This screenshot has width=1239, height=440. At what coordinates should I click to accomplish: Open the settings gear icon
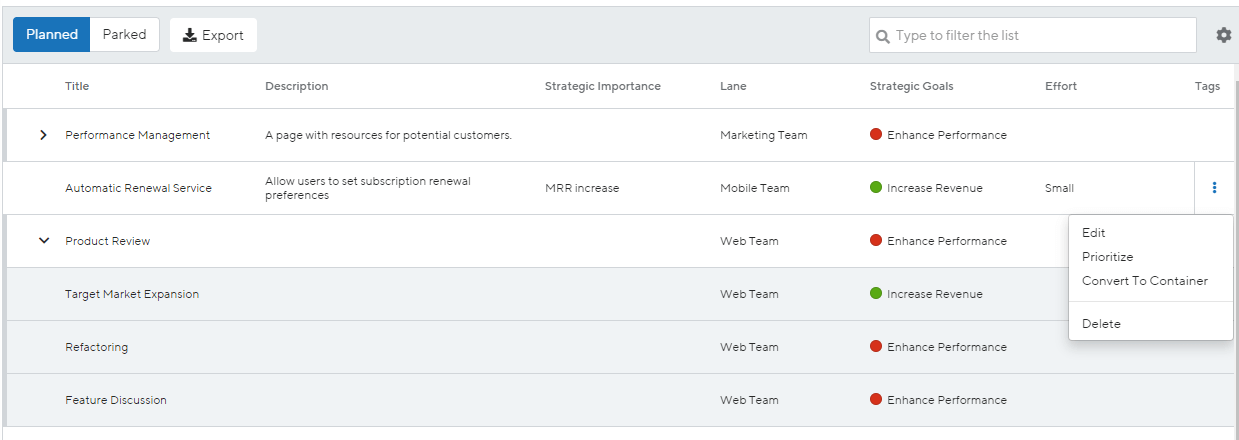pyautogui.click(x=1224, y=35)
